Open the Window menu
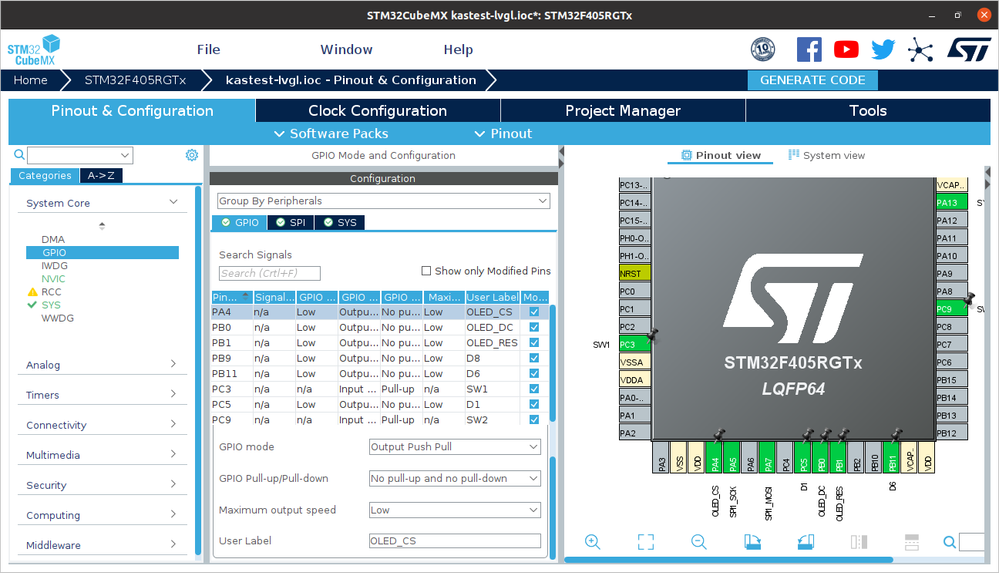This screenshot has width=999, height=573. [346, 49]
